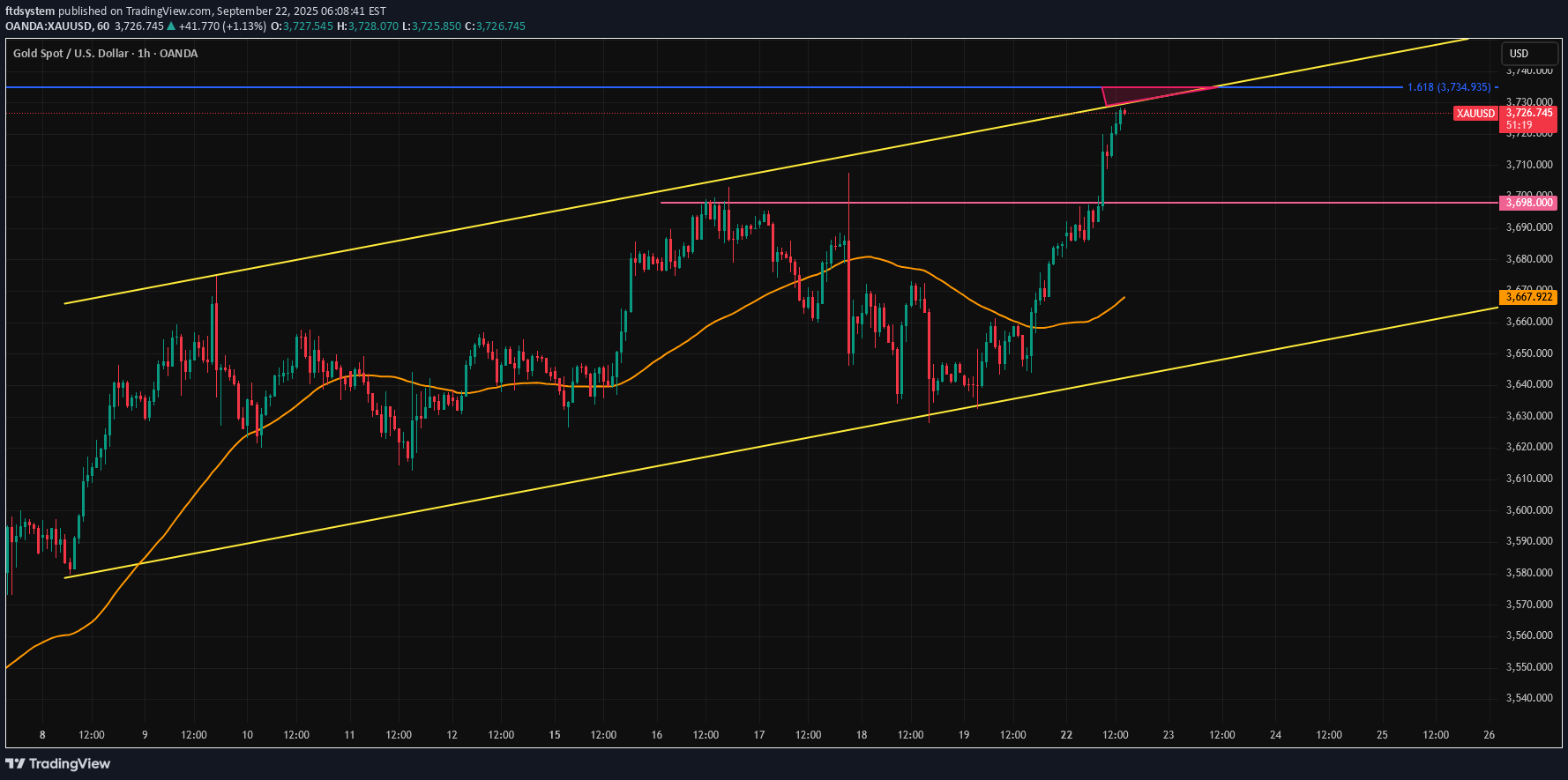Click date 9 on the time axis
Screen dimensions: 1568x780
tap(145, 735)
